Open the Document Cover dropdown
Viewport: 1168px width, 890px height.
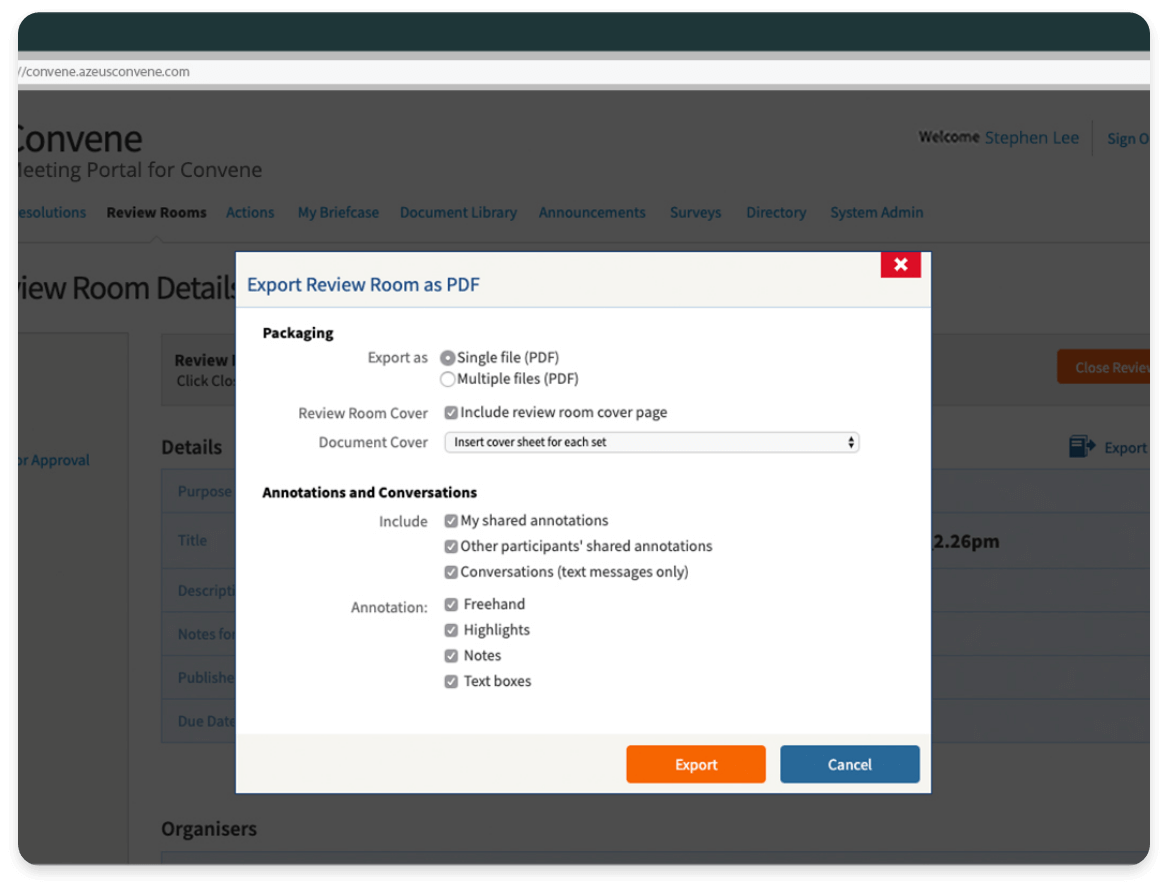pos(651,442)
